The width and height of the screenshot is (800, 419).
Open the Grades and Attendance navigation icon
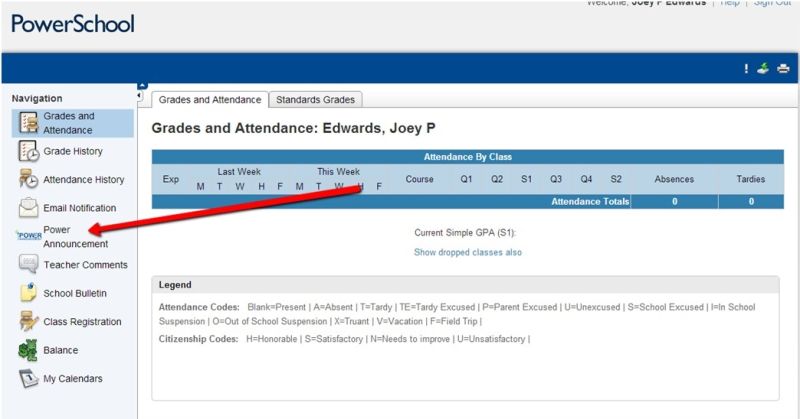tap(29, 123)
